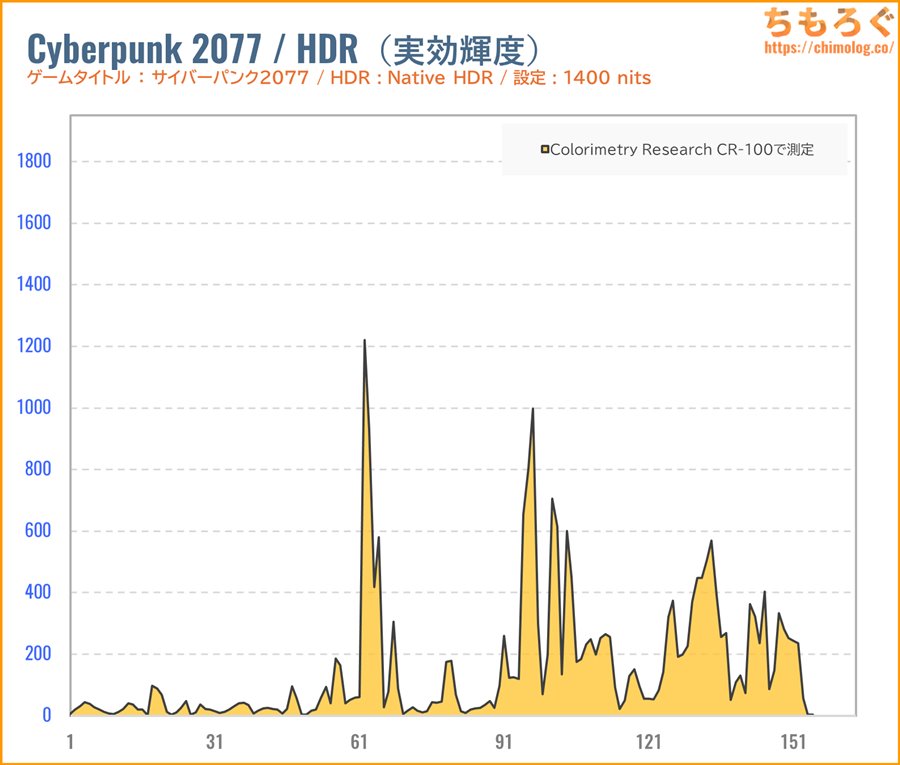Open the https://chimolog.co/ link
Image resolution: width=900 pixels, height=765 pixels.
(x=829, y=47)
